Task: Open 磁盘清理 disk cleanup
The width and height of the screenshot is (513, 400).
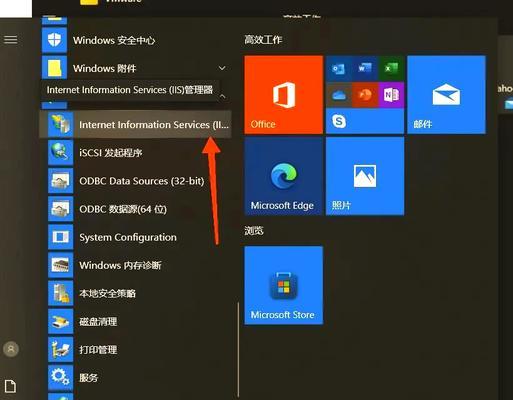Action: tap(135, 321)
